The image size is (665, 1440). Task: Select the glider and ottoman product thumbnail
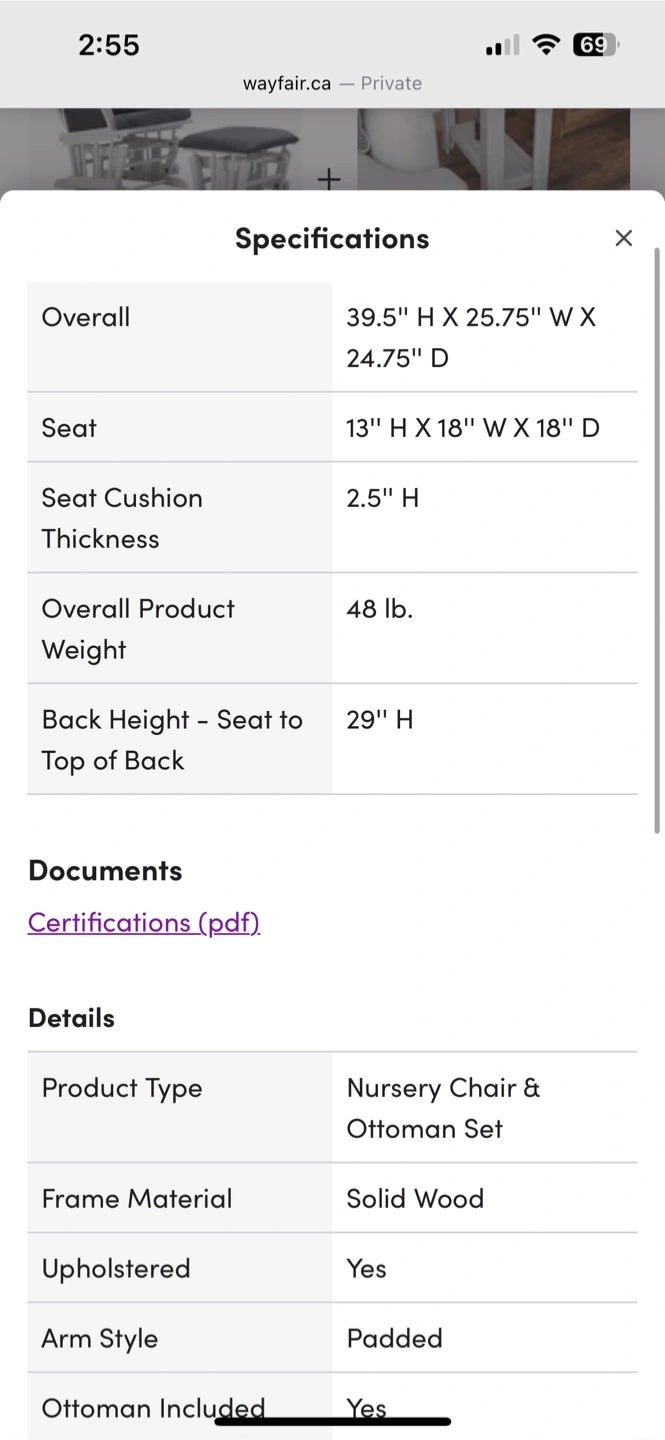pos(178,149)
